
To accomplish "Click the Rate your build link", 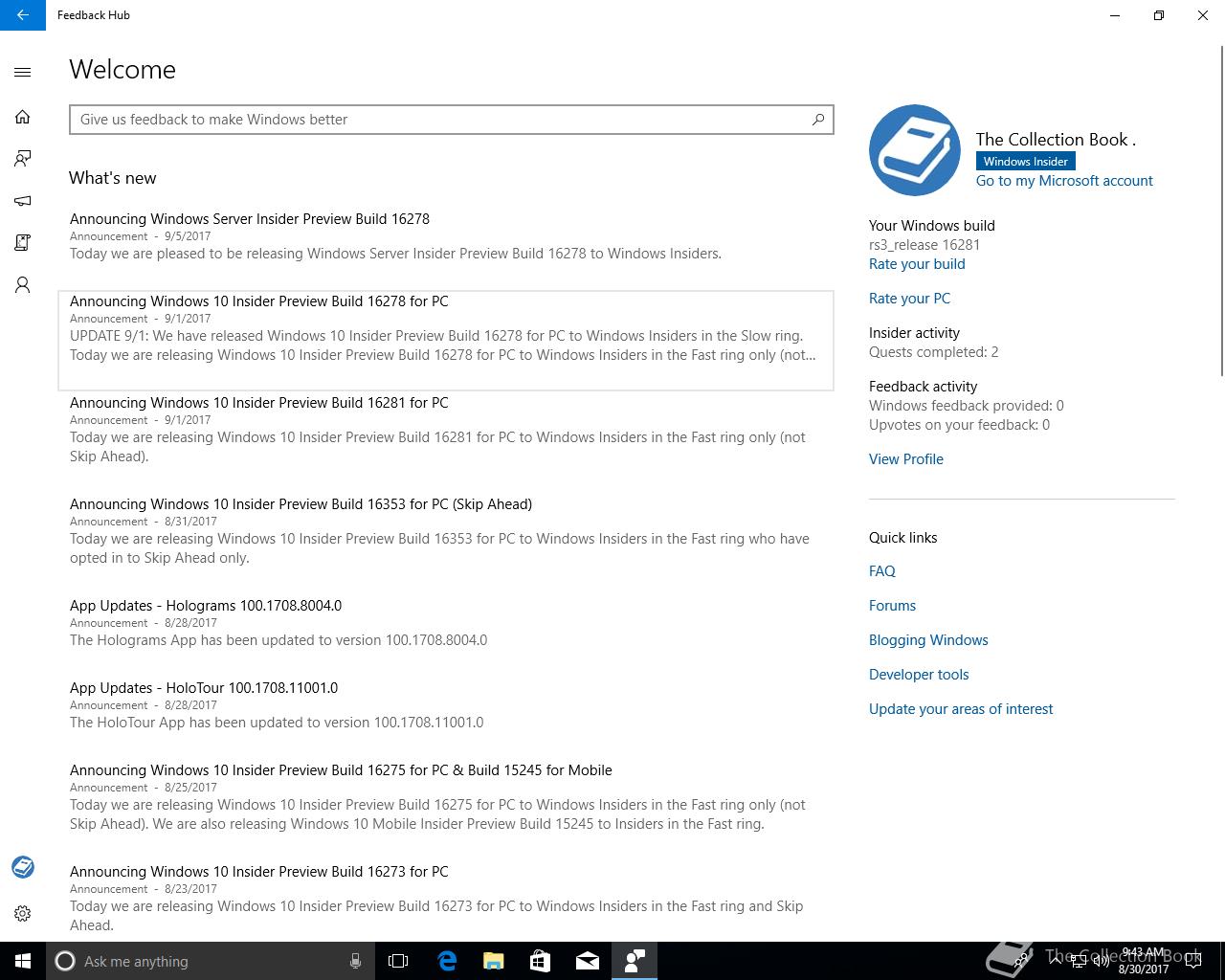I will 917,264.
